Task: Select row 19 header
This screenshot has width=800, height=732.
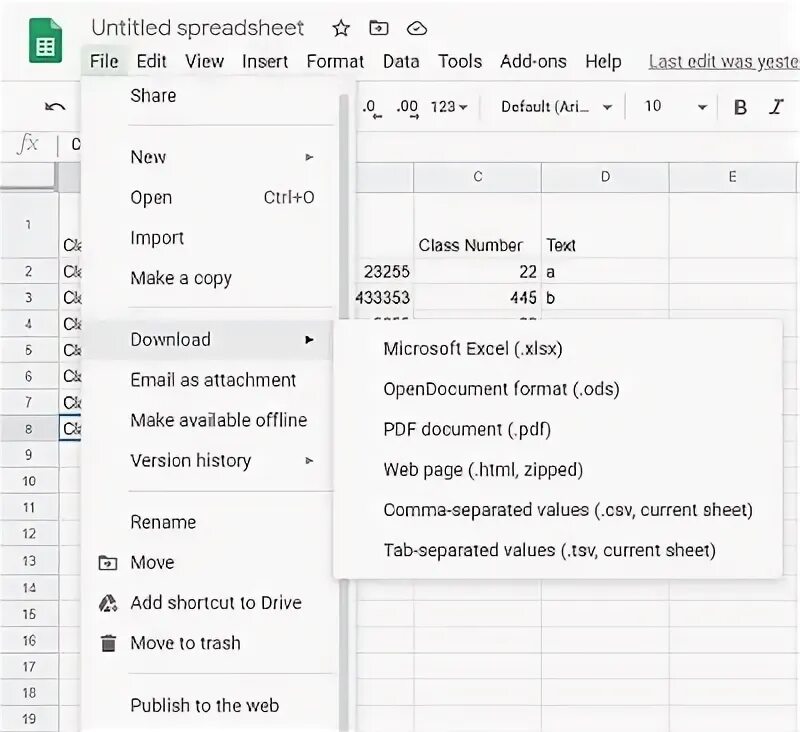Action: click(29, 719)
